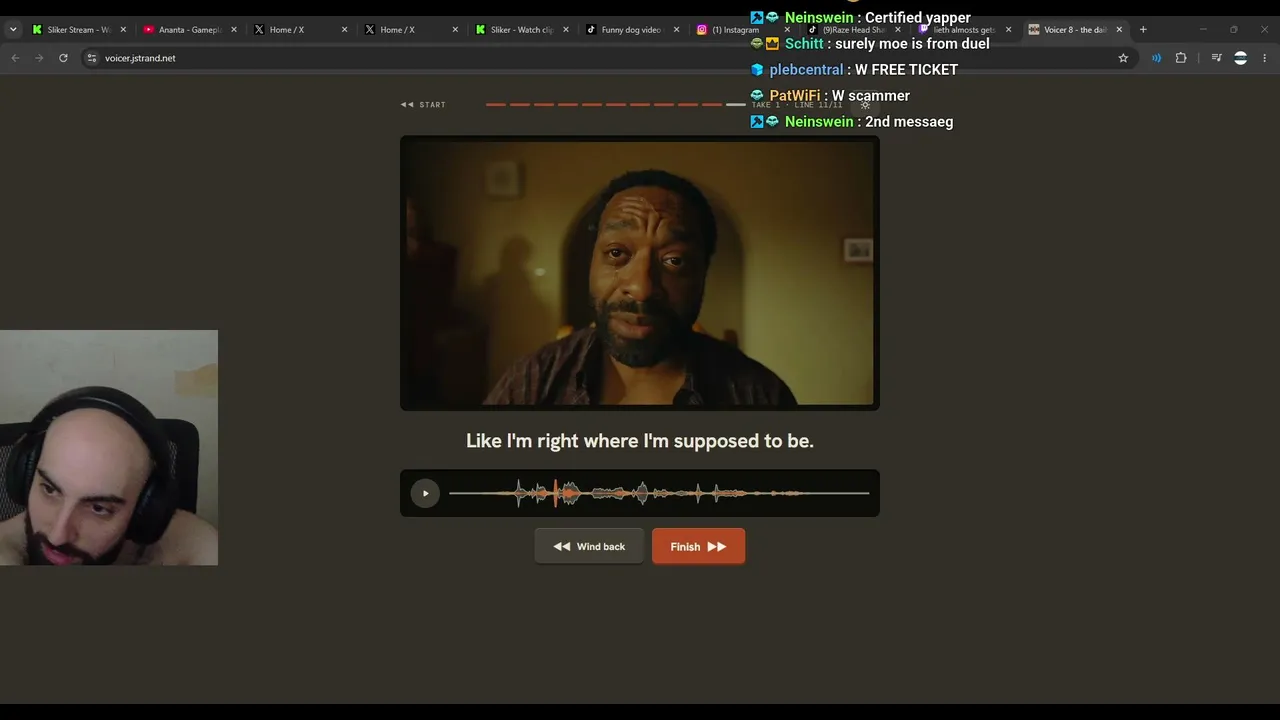This screenshot has height=720, width=1280.
Task: Bookmark this page with the star icon
Action: [1123, 58]
